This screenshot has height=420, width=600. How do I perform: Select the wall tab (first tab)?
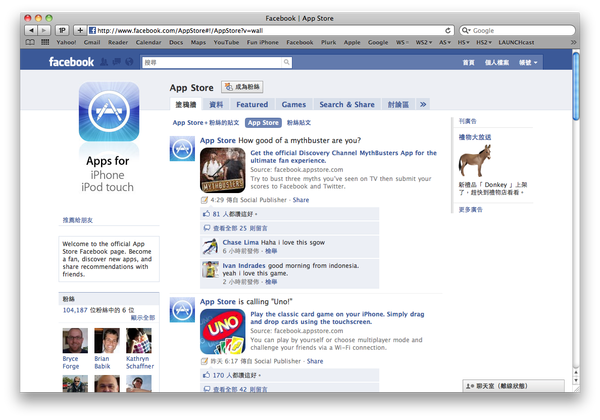186,104
